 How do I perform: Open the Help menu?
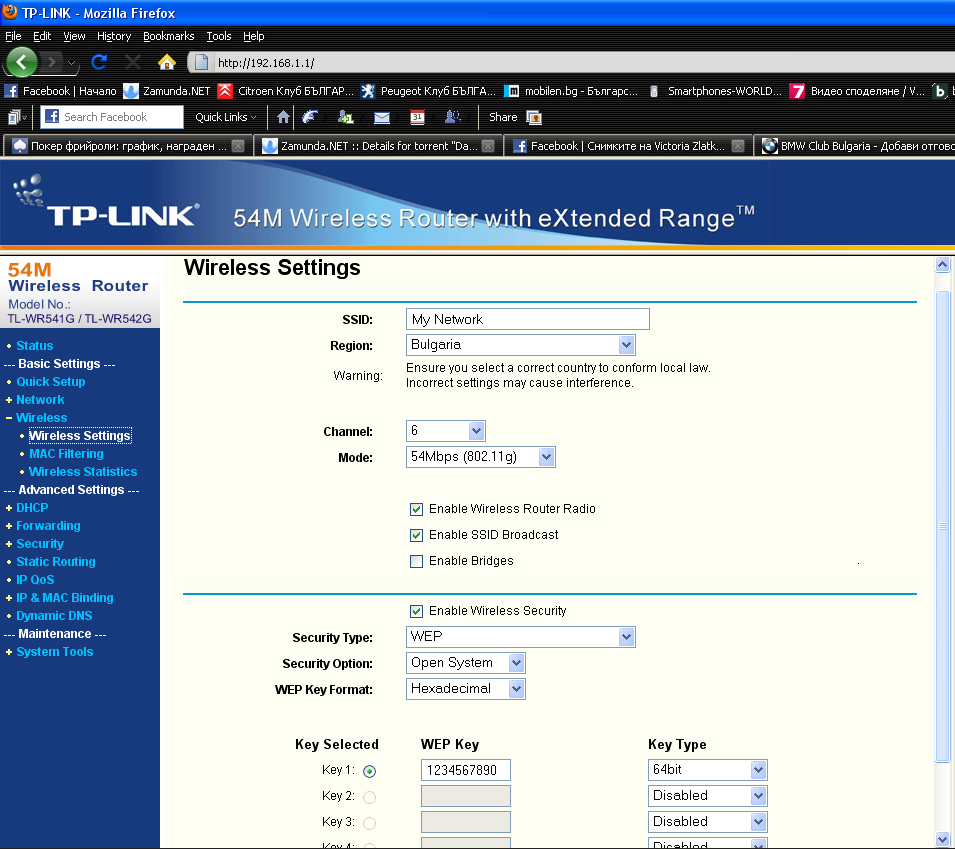(x=253, y=36)
